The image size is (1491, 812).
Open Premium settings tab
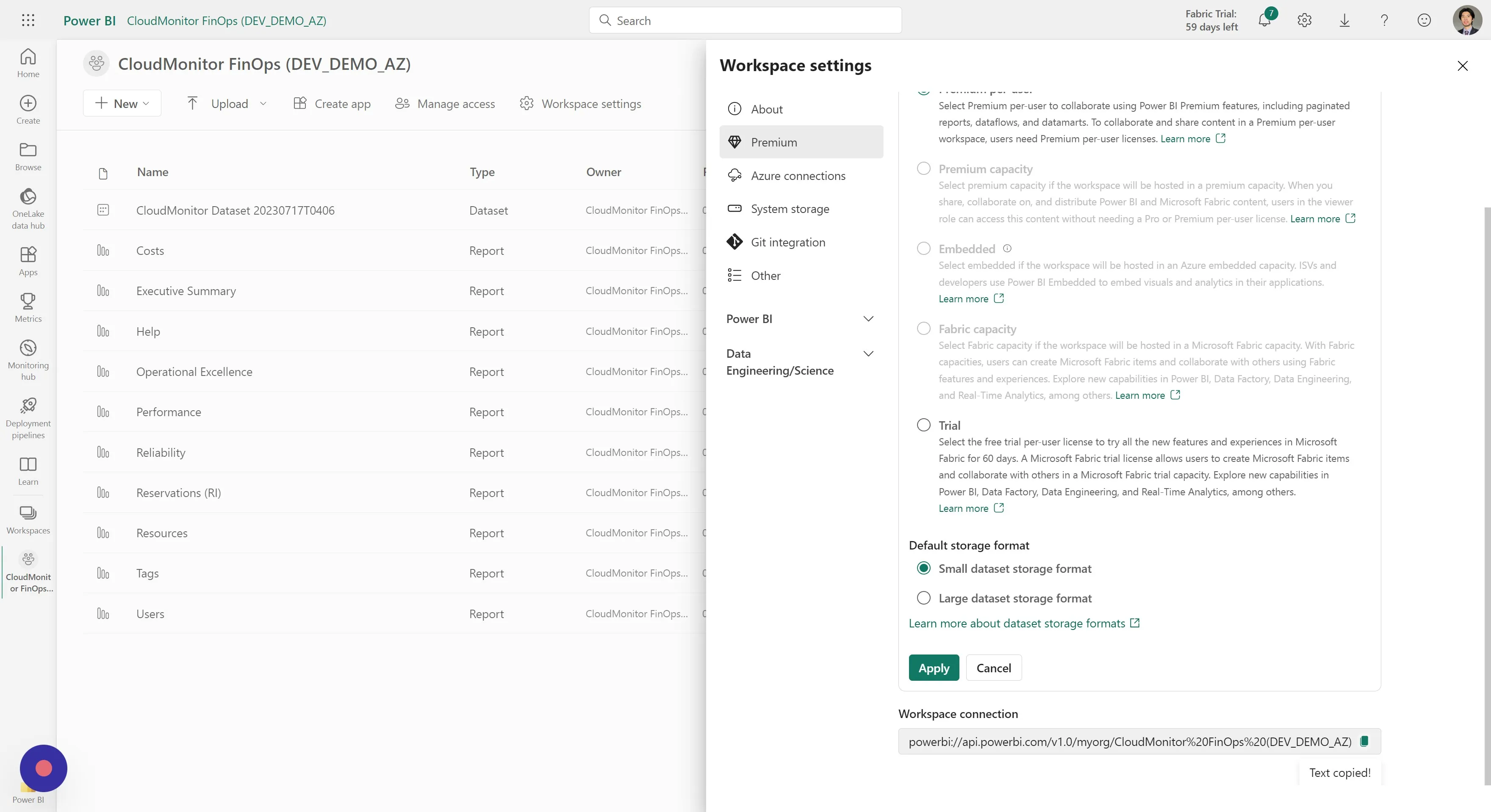pos(801,142)
